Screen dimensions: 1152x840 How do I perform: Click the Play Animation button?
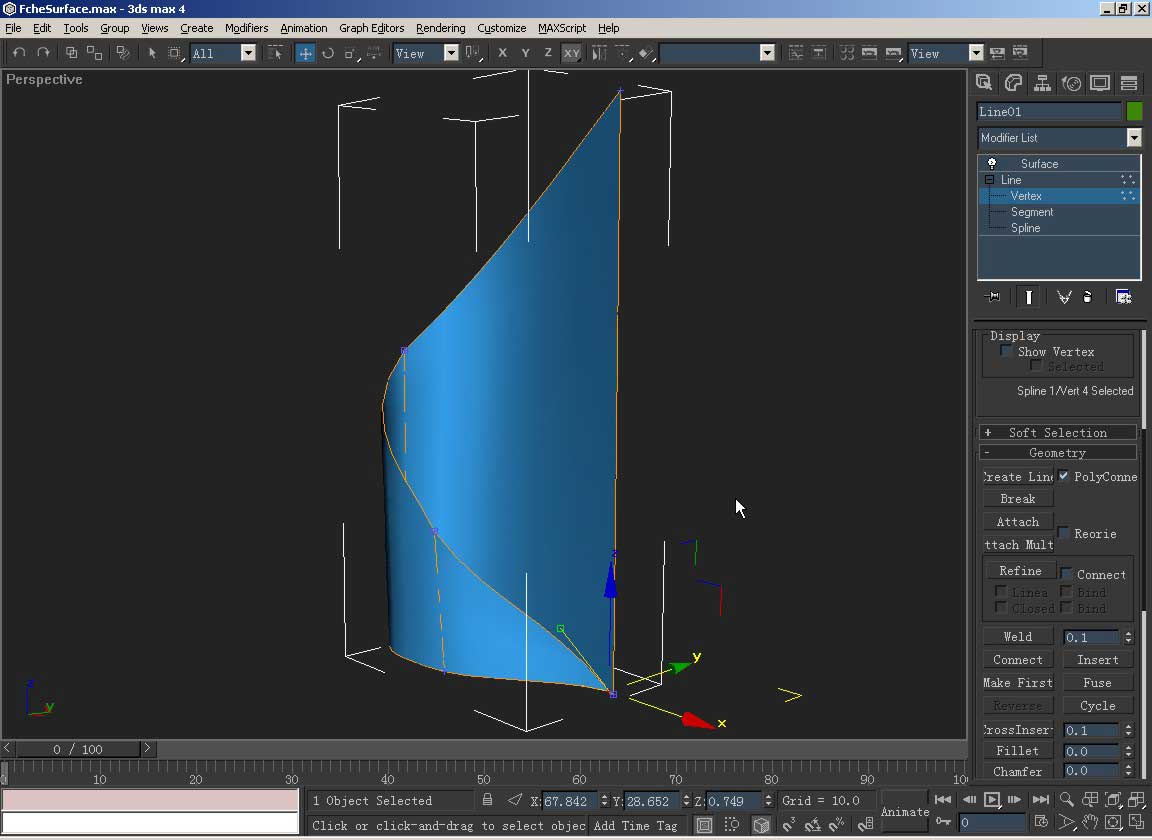pos(991,800)
